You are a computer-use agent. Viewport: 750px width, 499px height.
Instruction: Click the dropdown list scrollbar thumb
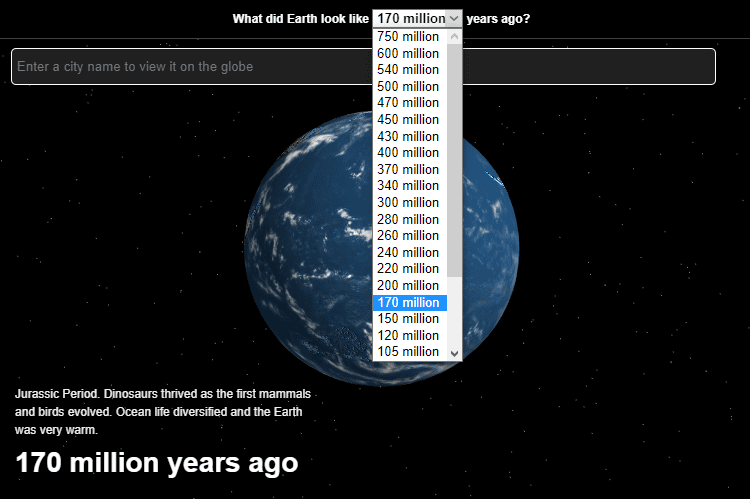454,160
